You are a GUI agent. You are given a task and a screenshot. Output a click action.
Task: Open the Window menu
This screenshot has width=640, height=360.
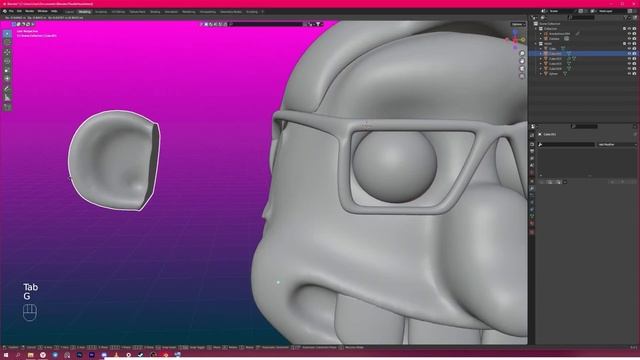42,11
